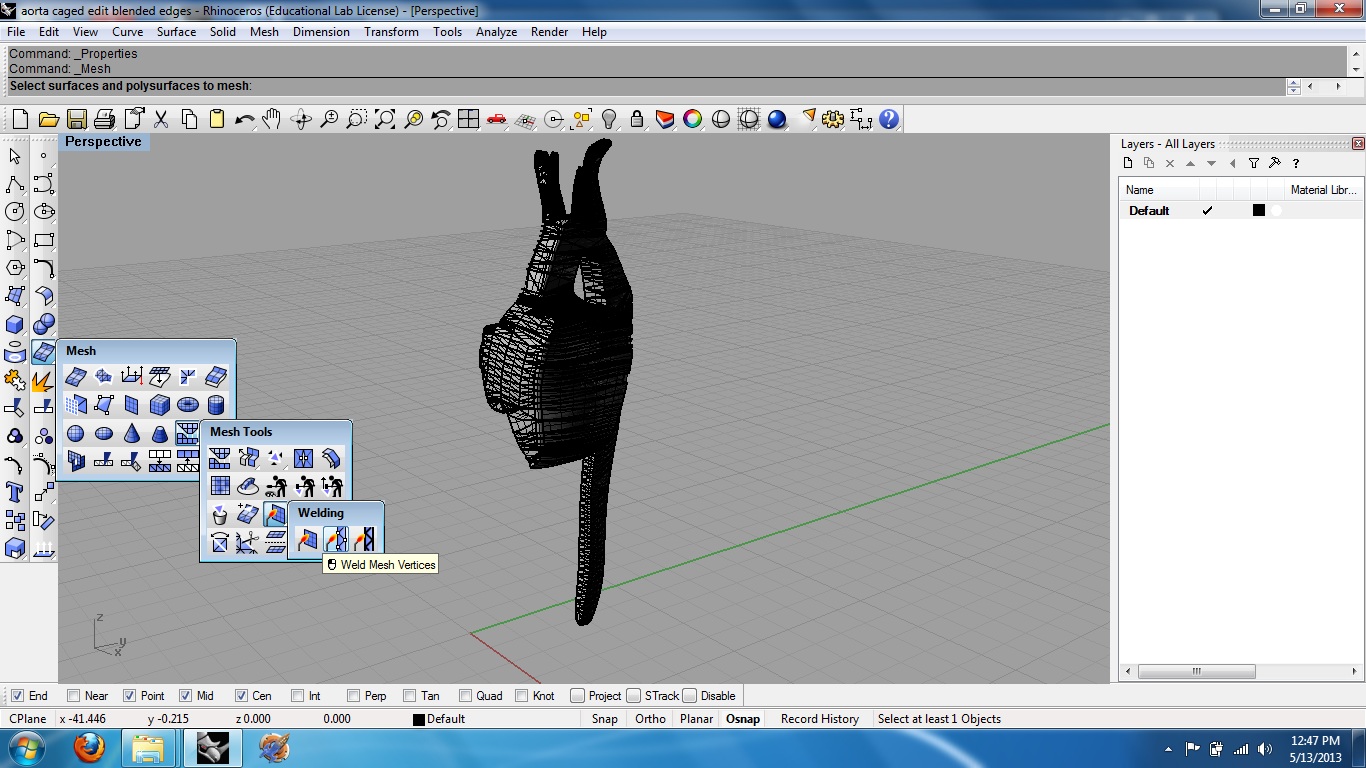1366x768 pixels.
Task: Toggle the Int osnap checkbox
Action: tap(297, 696)
